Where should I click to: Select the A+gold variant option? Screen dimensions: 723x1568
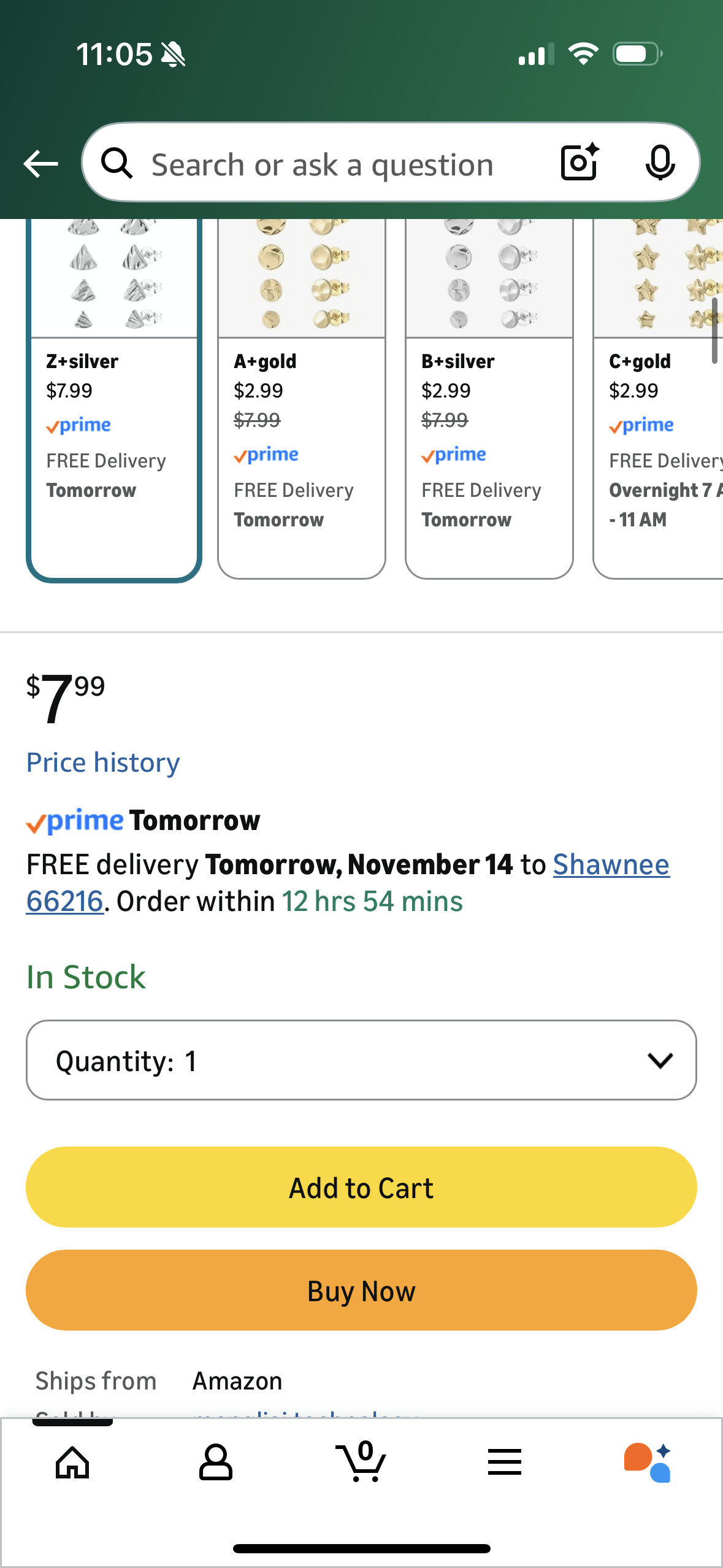pyautogui.click(x=302, y=399)
